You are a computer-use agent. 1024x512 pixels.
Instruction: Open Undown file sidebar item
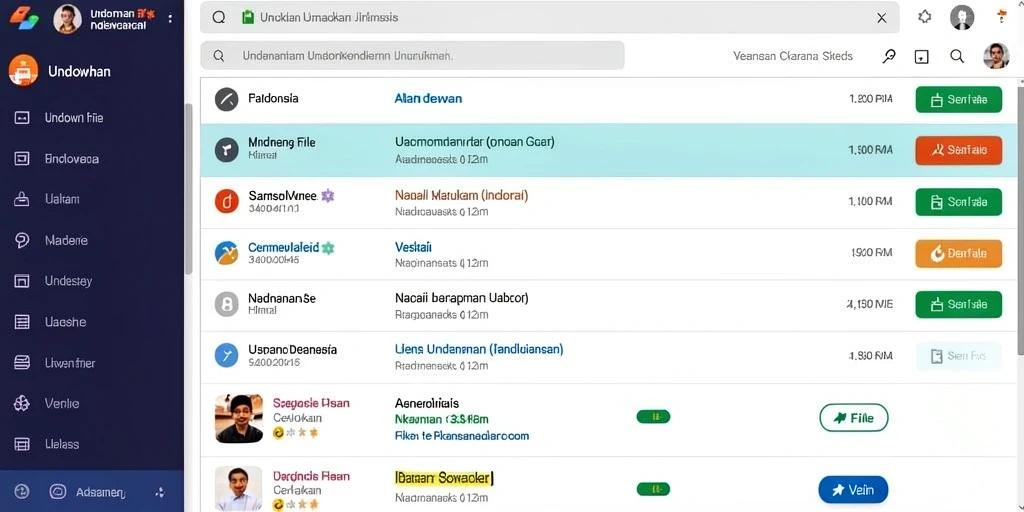pyautogui.click(x=74, y=118)
